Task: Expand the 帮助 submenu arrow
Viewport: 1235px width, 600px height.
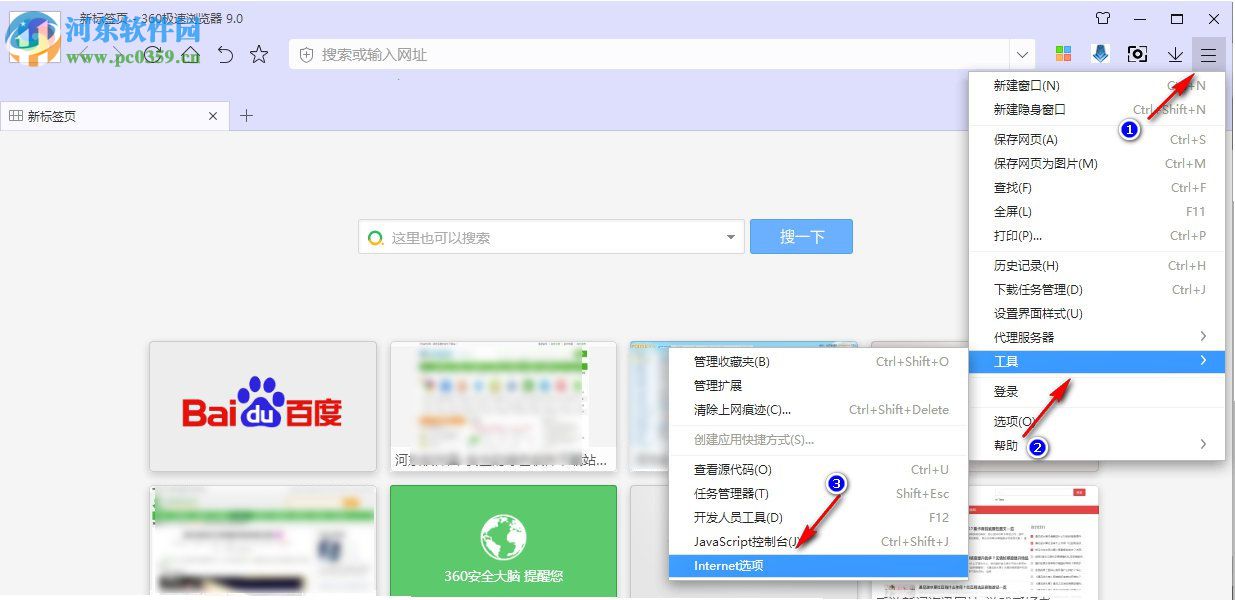Action: [x=1203, y=446]
